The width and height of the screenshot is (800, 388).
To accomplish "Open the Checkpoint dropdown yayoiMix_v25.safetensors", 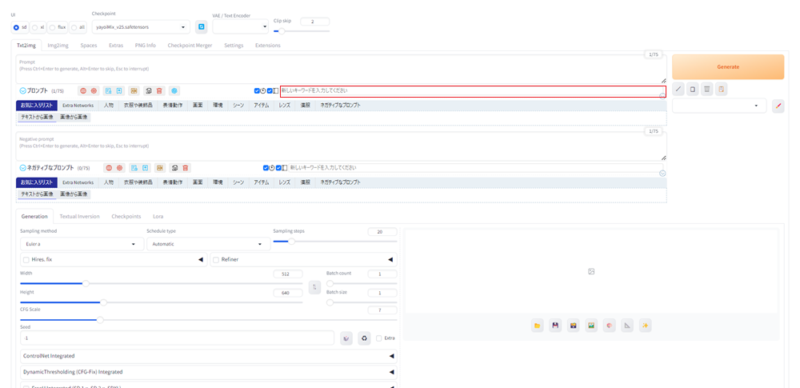I will pos(141,27).
